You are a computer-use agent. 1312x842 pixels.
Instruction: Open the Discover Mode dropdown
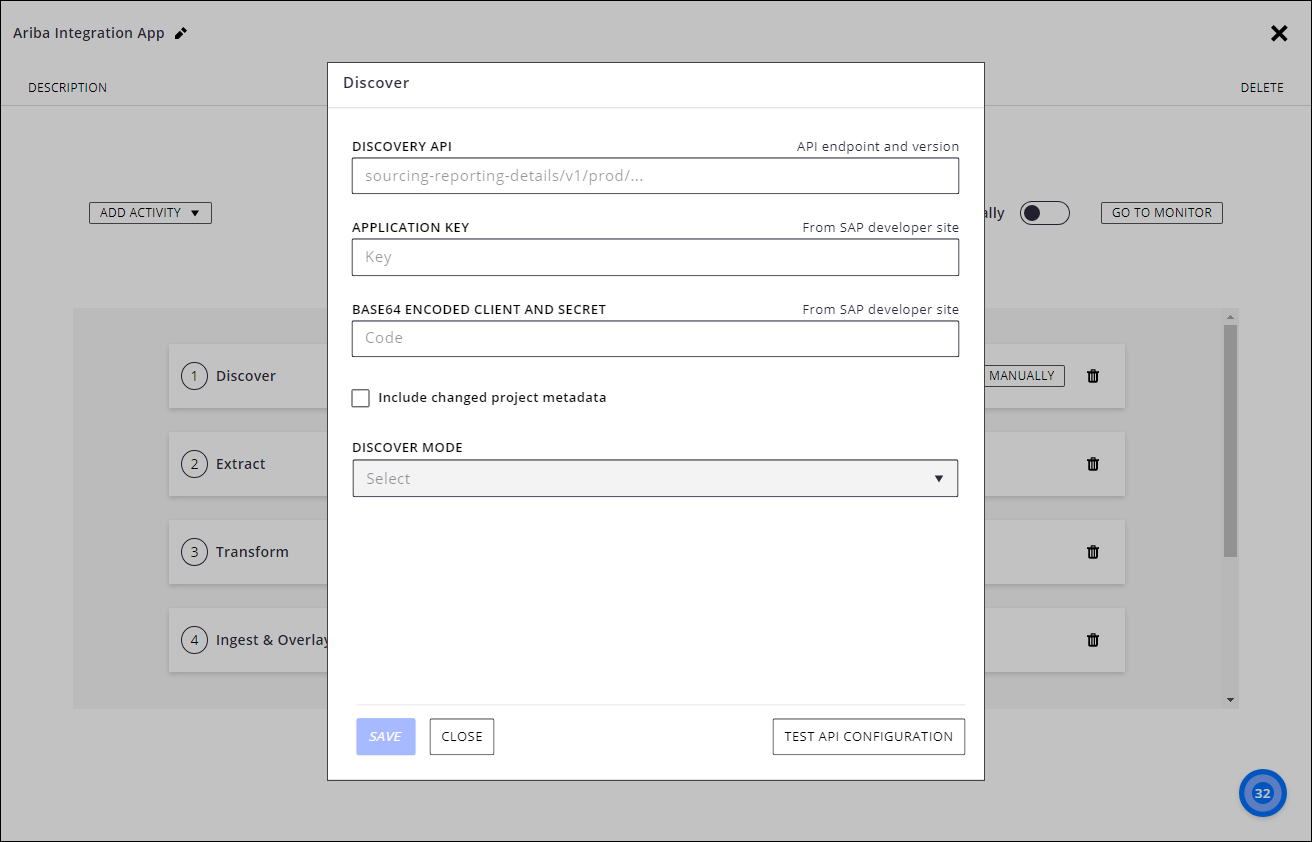(655, 479)
